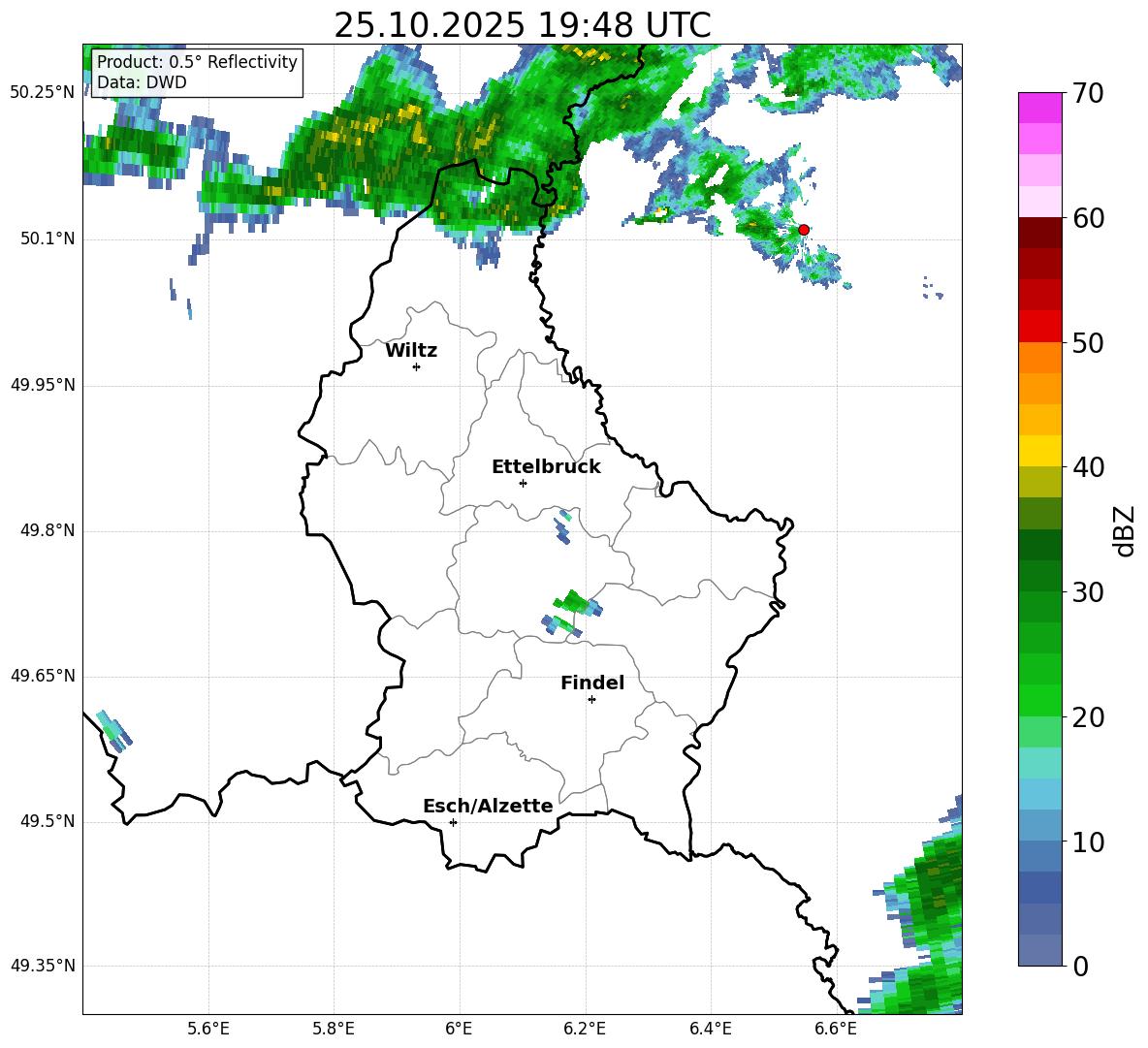Click the Findel city label
The width and height of the screenshot is (1148, 1048).
pyautogui.click(x=592, y=683)
